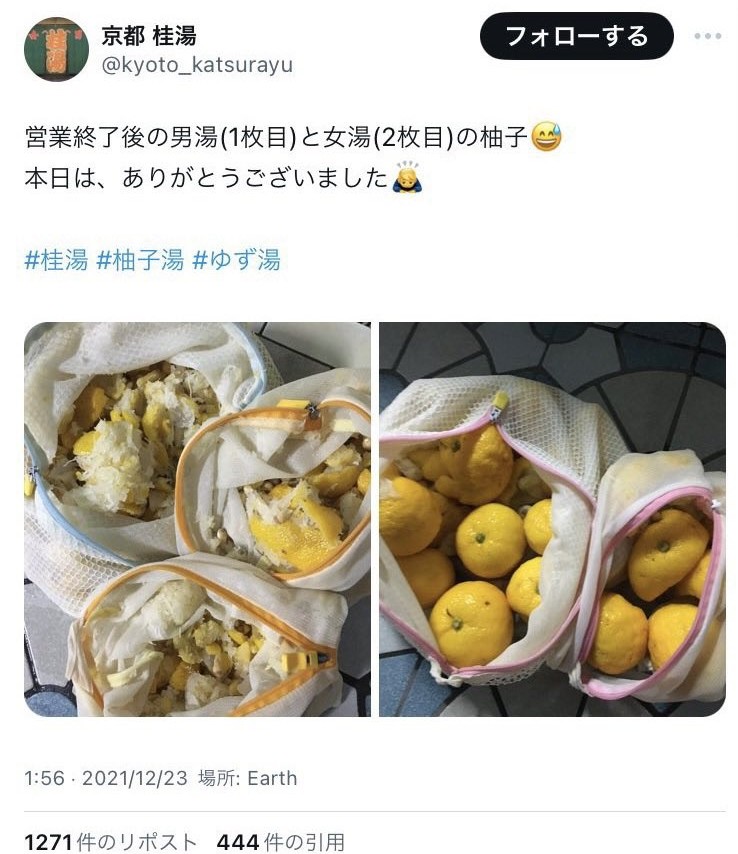This screenshot has width=738, height=854.
Task: Open the #ゆず湯 hashtag
Action: [x=236, y=260]
